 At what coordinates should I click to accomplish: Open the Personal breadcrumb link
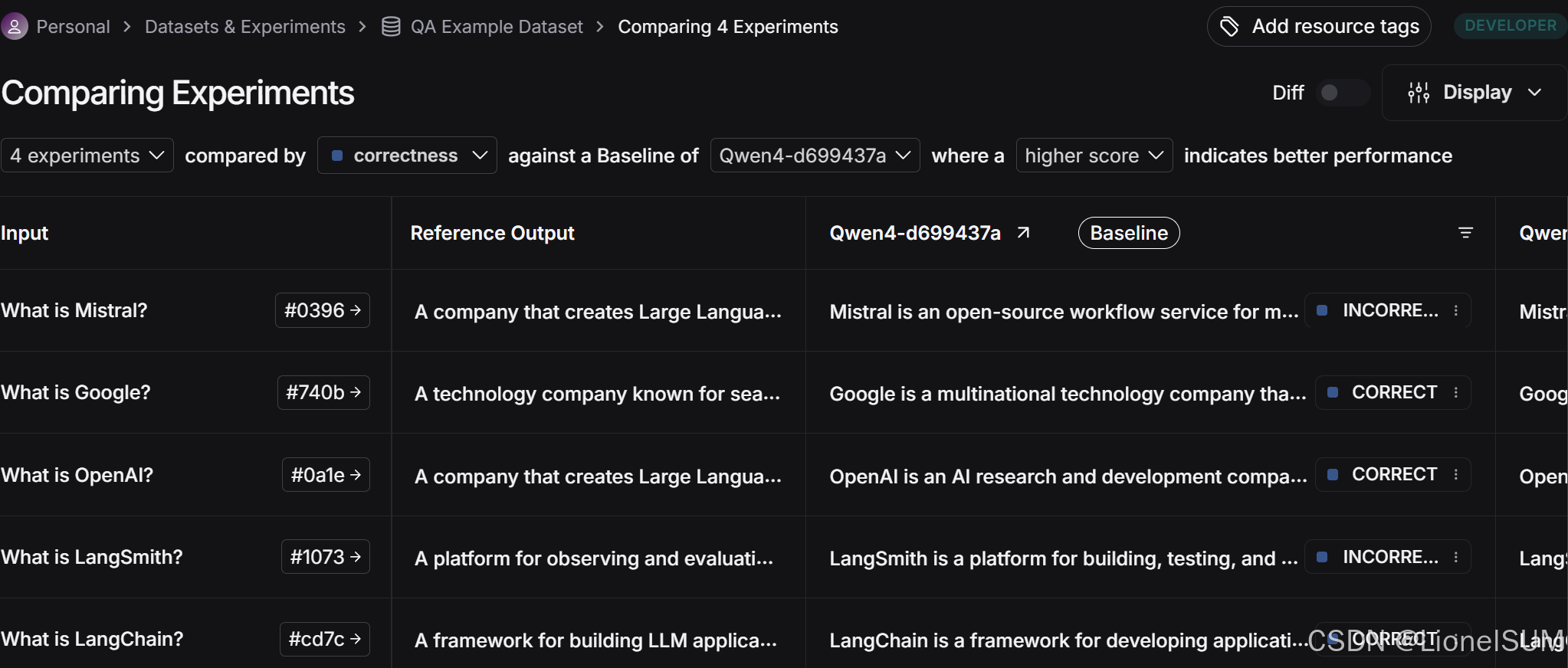73,27
